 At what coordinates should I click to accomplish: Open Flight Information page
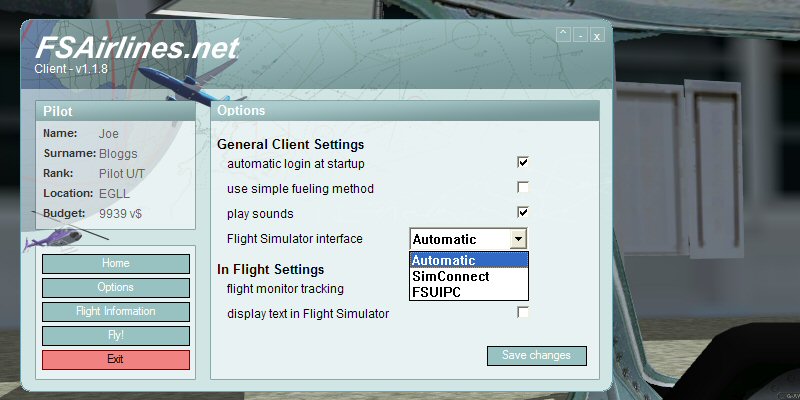tap(116, 312)
